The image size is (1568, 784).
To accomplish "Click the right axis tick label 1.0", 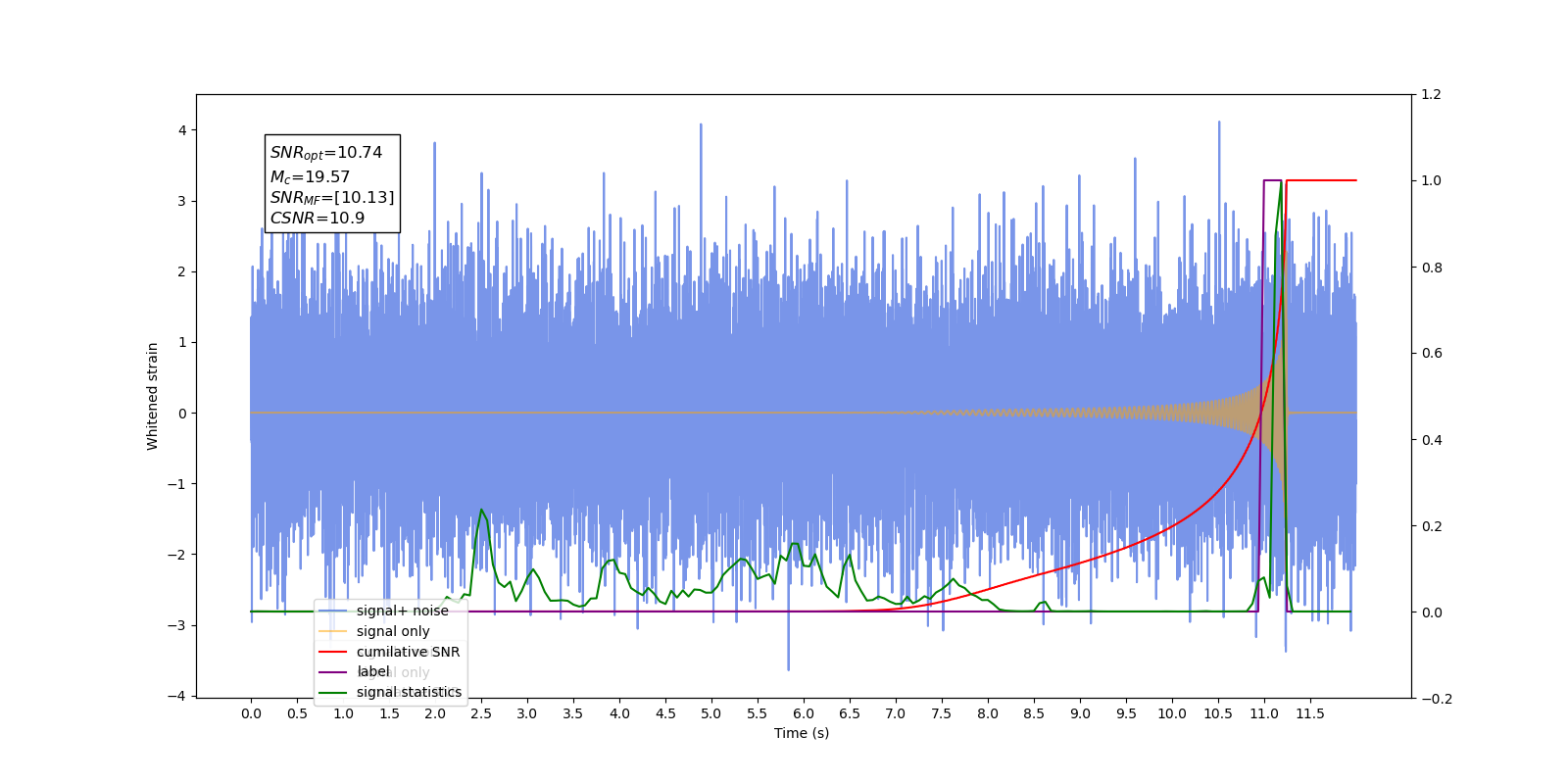I will point(1431,181).
